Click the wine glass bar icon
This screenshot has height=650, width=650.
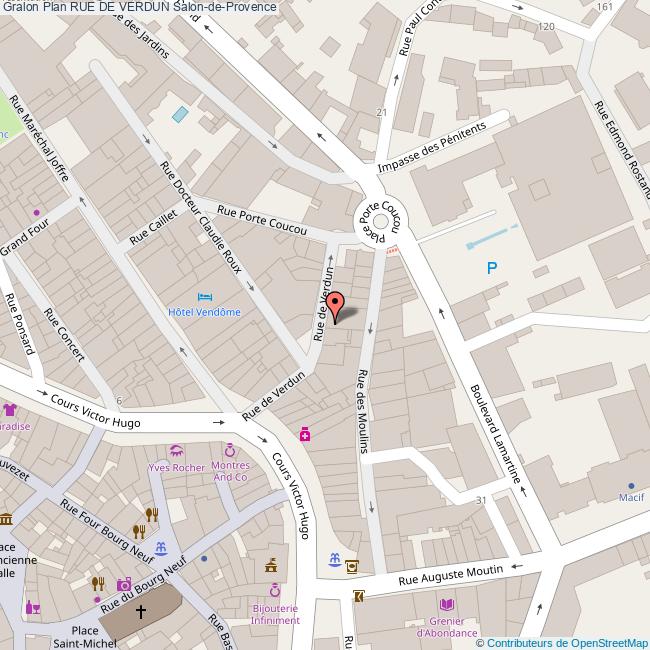(32, 607)
